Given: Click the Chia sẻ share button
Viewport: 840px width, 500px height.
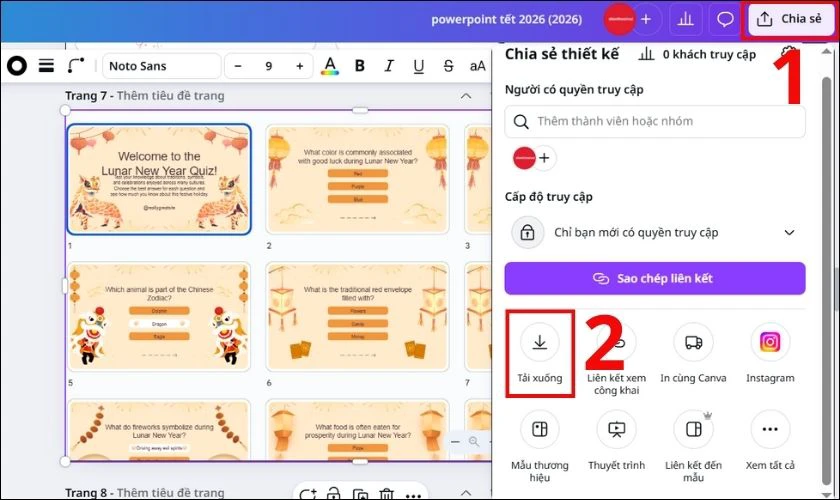Looking at the screenshot, I should pyautogui.click(x=790, y=19).
